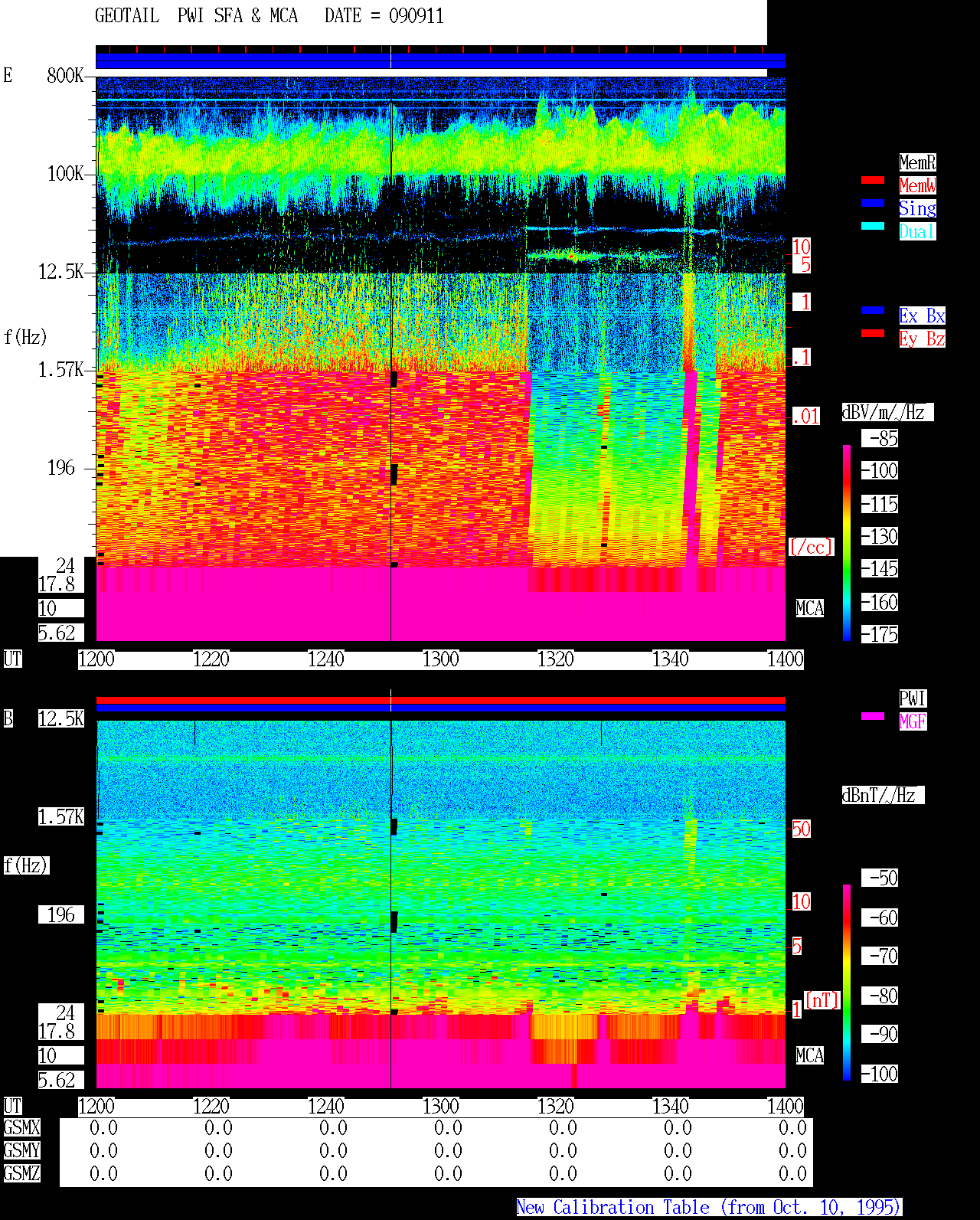
Task: Click the GSMX row label
Action: (x=21, y=1127)
